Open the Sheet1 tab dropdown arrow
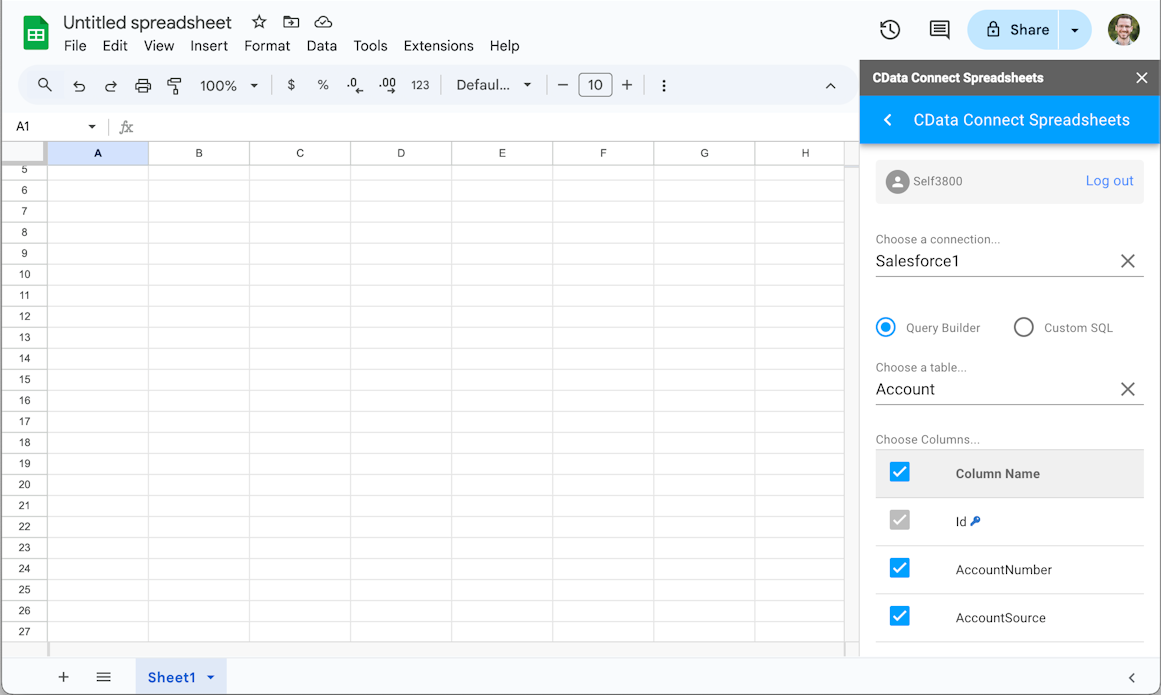 [211, 678]
